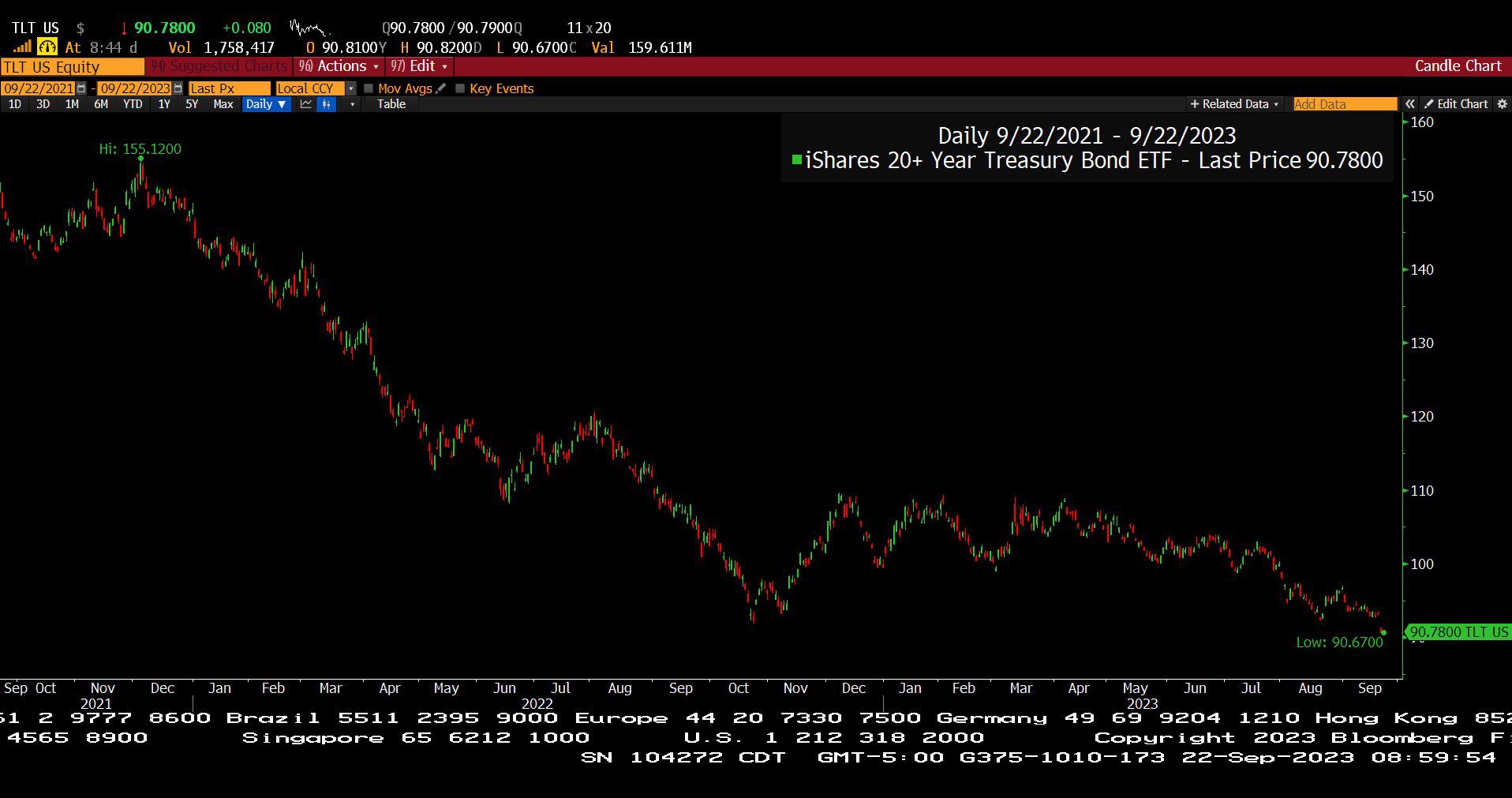Click the red down-arrow price tick indicator
The width and height of the screenshot is (1512, 798).
tap(124, 28)
